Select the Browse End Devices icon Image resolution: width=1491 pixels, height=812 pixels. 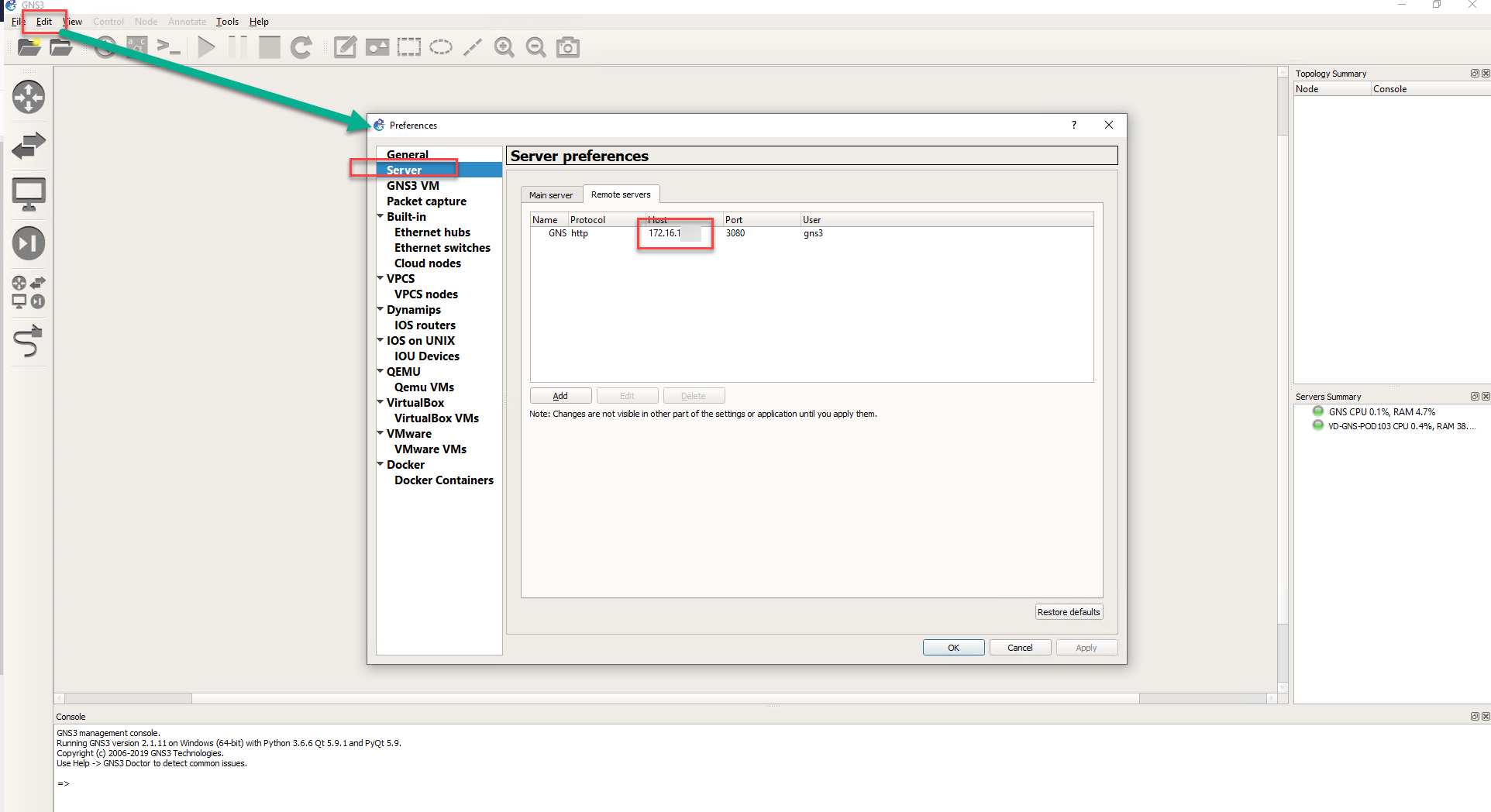(x=29, y=194)
